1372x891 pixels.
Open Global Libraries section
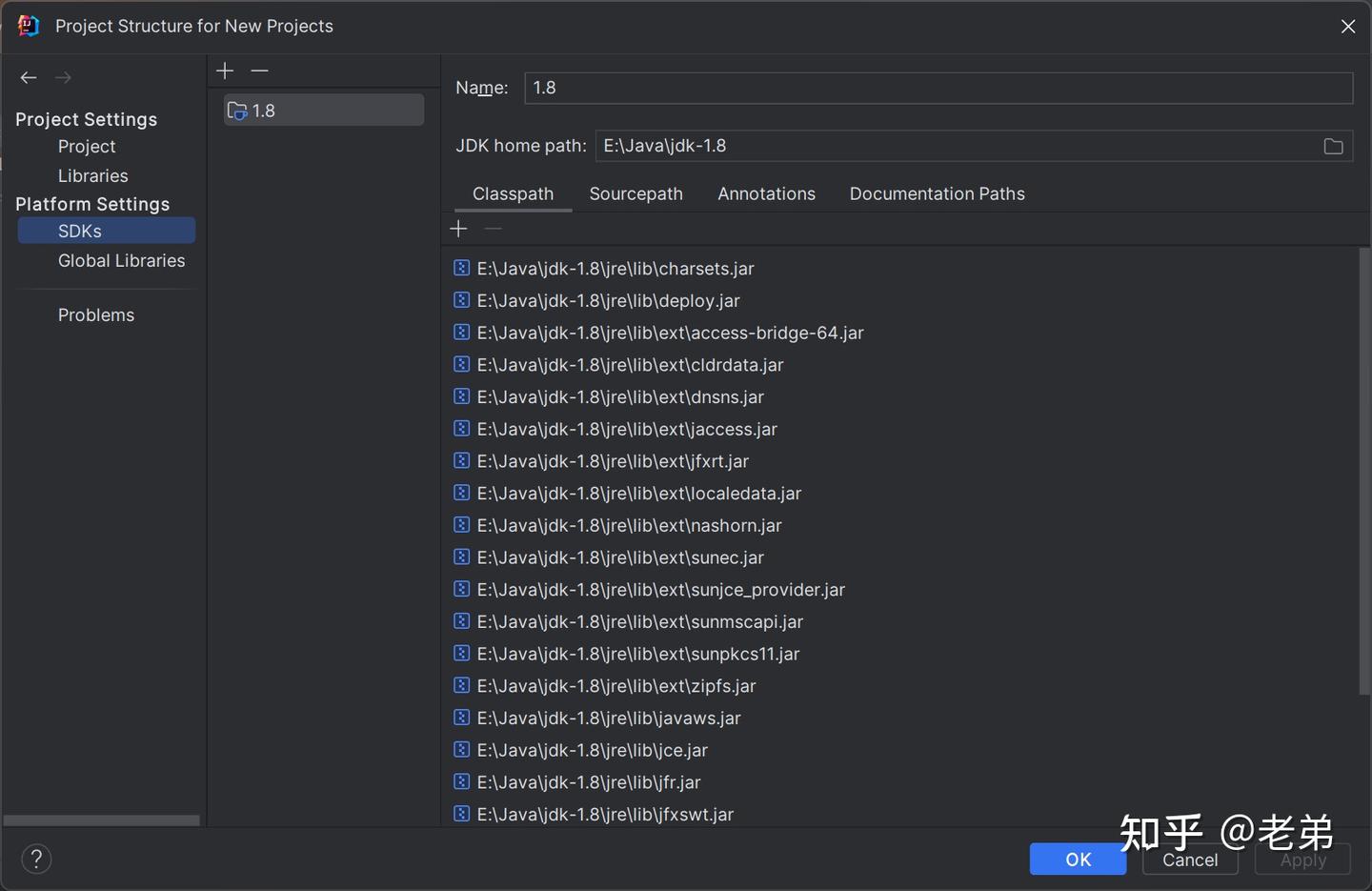click(121, 260)
